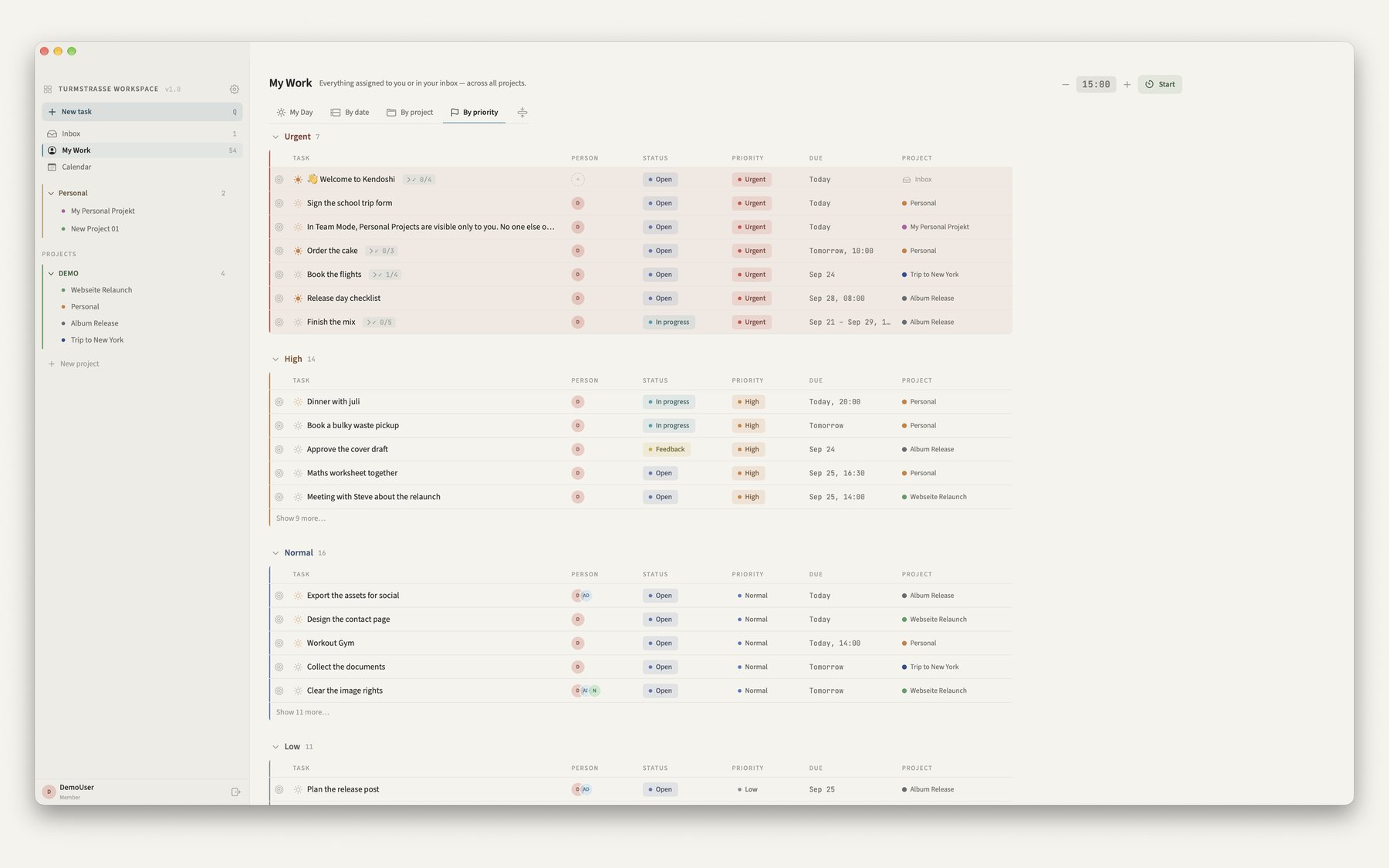Click the log out icon beside DemoUser

click(x=236, y=792)
